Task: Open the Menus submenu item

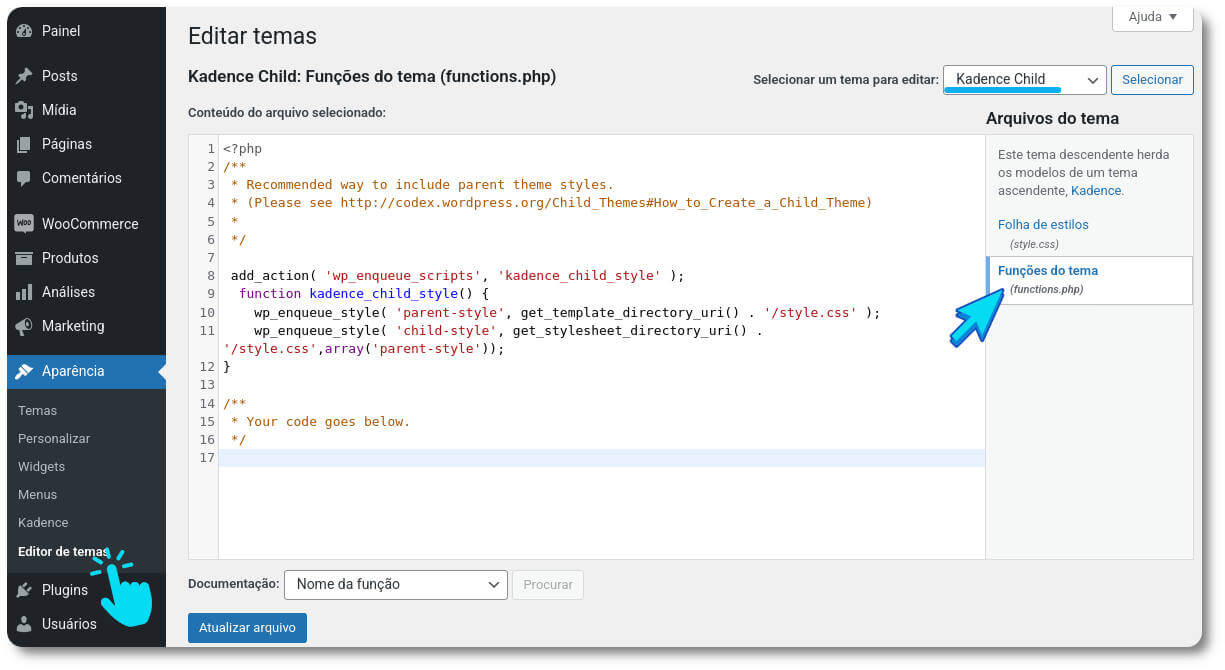Action: [x=37, y=495]
